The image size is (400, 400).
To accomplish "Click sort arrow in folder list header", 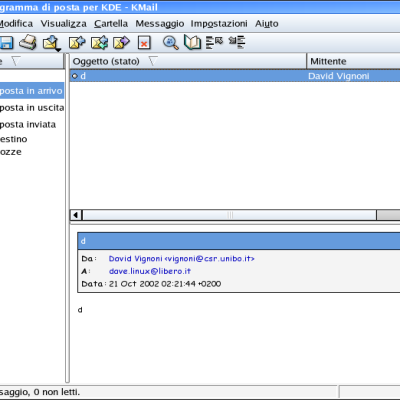I will point(15,61).
